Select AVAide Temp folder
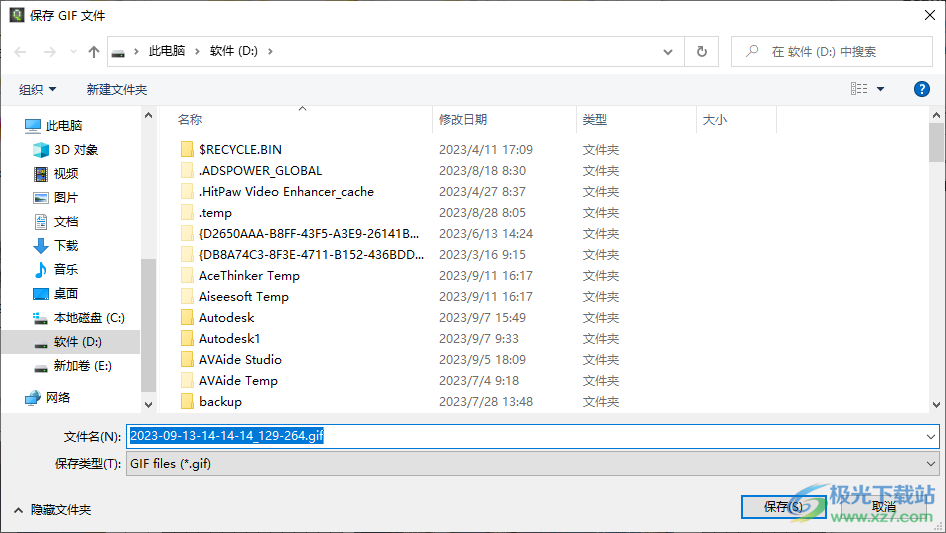Viewport: 946px width, 533px height. [x=238, y=381]
